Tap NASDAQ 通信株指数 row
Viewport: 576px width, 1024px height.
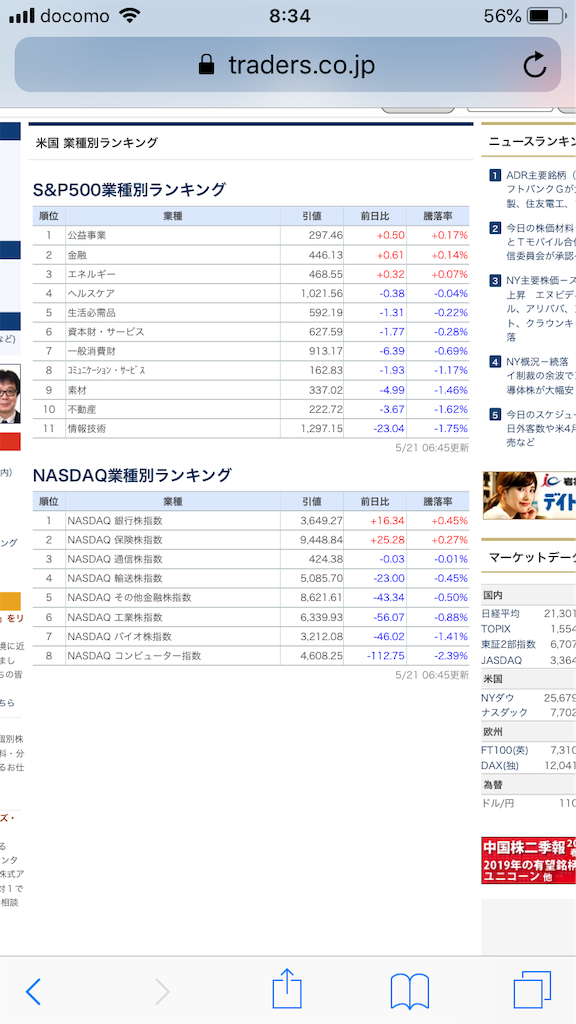point(251,559)
